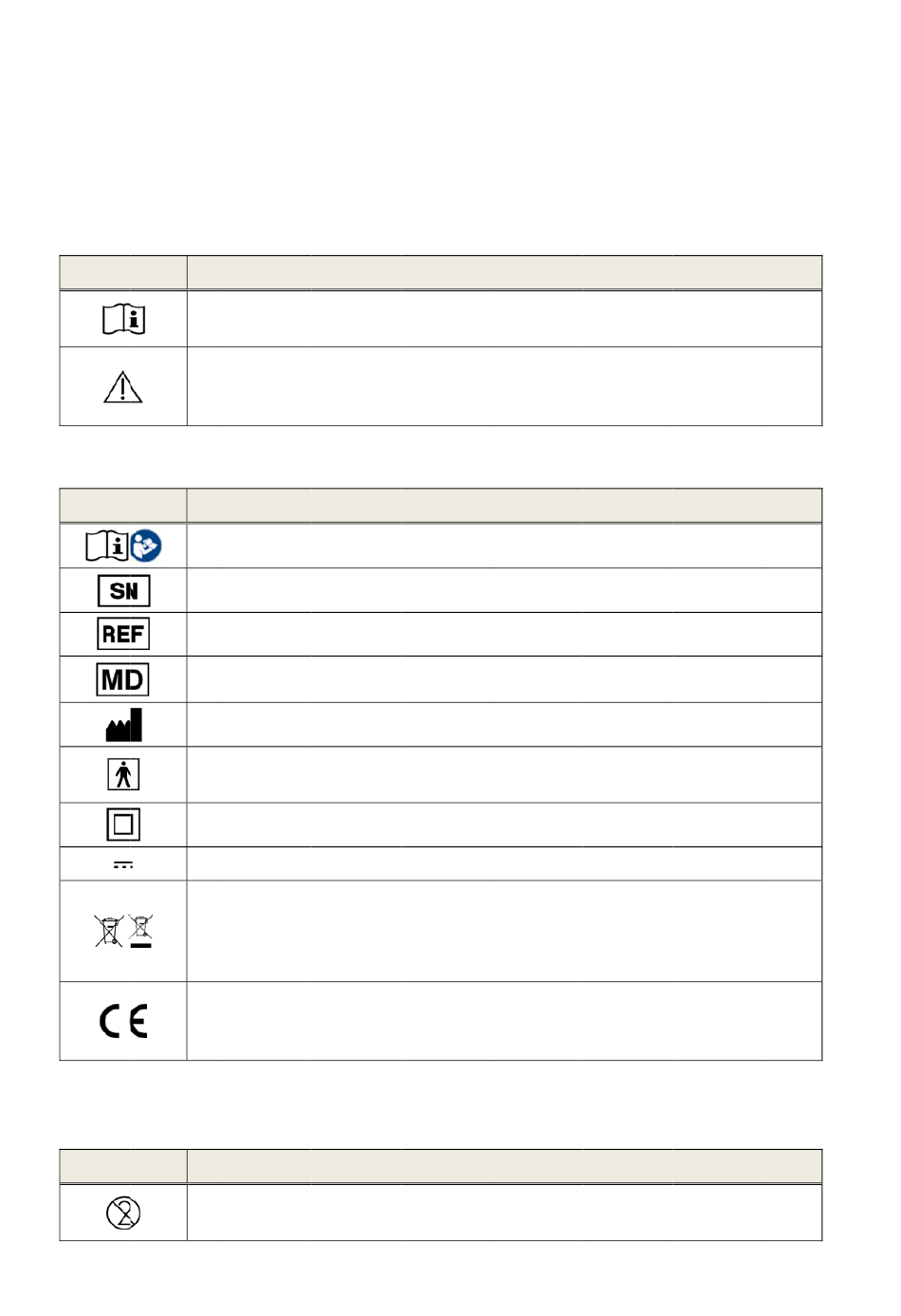
Task: Click the booklet icon directly above the caution triangle
Action: click(x=123, y=319)
